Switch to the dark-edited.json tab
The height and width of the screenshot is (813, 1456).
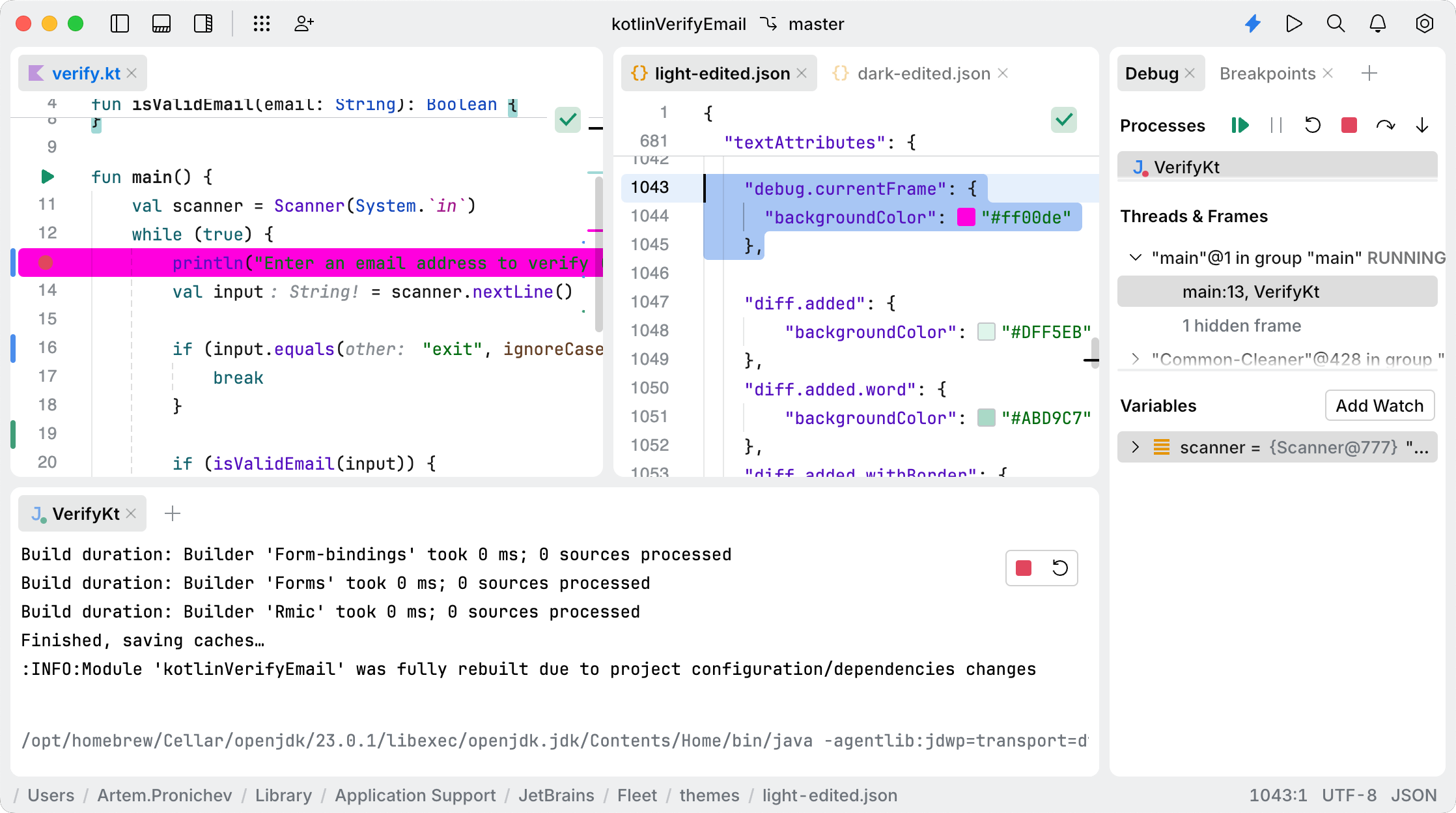pyautogui.click(x=923, y=74)
